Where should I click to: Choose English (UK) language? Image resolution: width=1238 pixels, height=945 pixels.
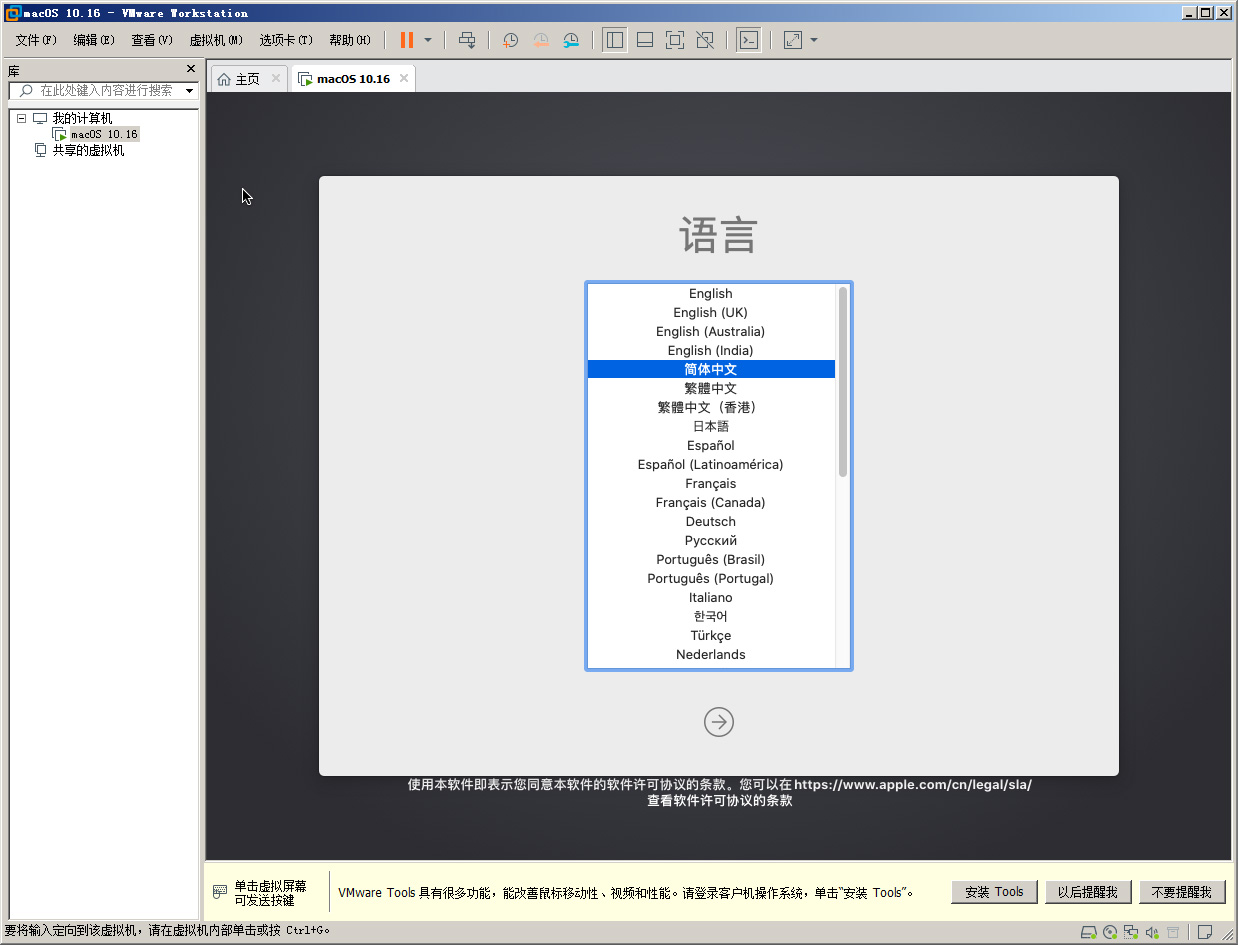(x=711, y=312)
